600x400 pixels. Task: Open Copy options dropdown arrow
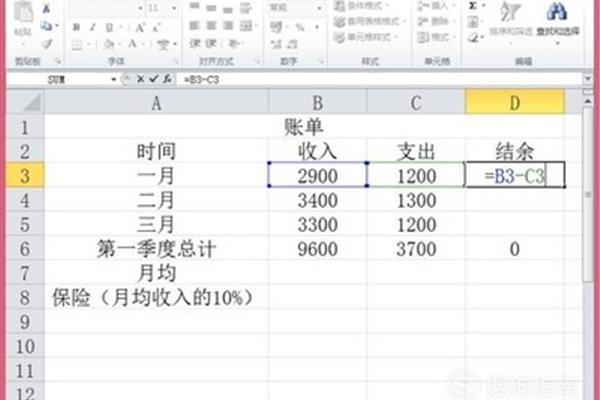point(57,26)
